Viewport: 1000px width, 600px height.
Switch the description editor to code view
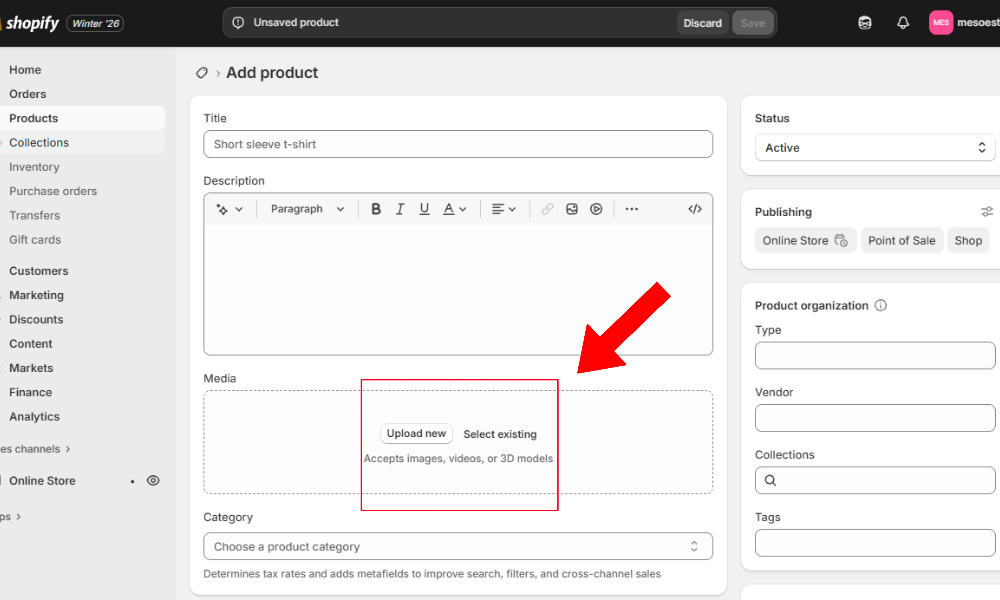pos(695,209)
